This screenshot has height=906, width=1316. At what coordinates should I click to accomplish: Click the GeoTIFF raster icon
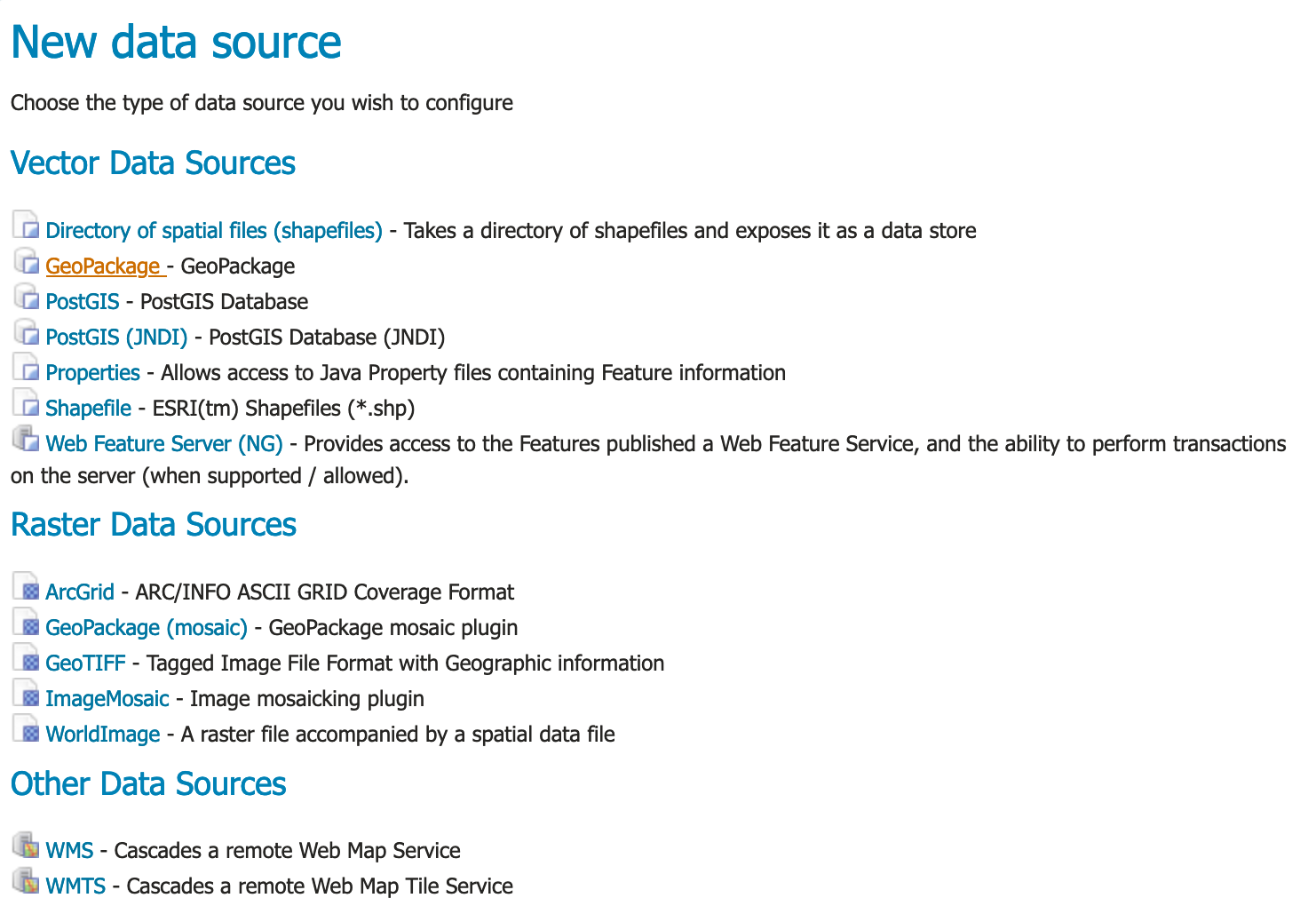tap(27, 659)
